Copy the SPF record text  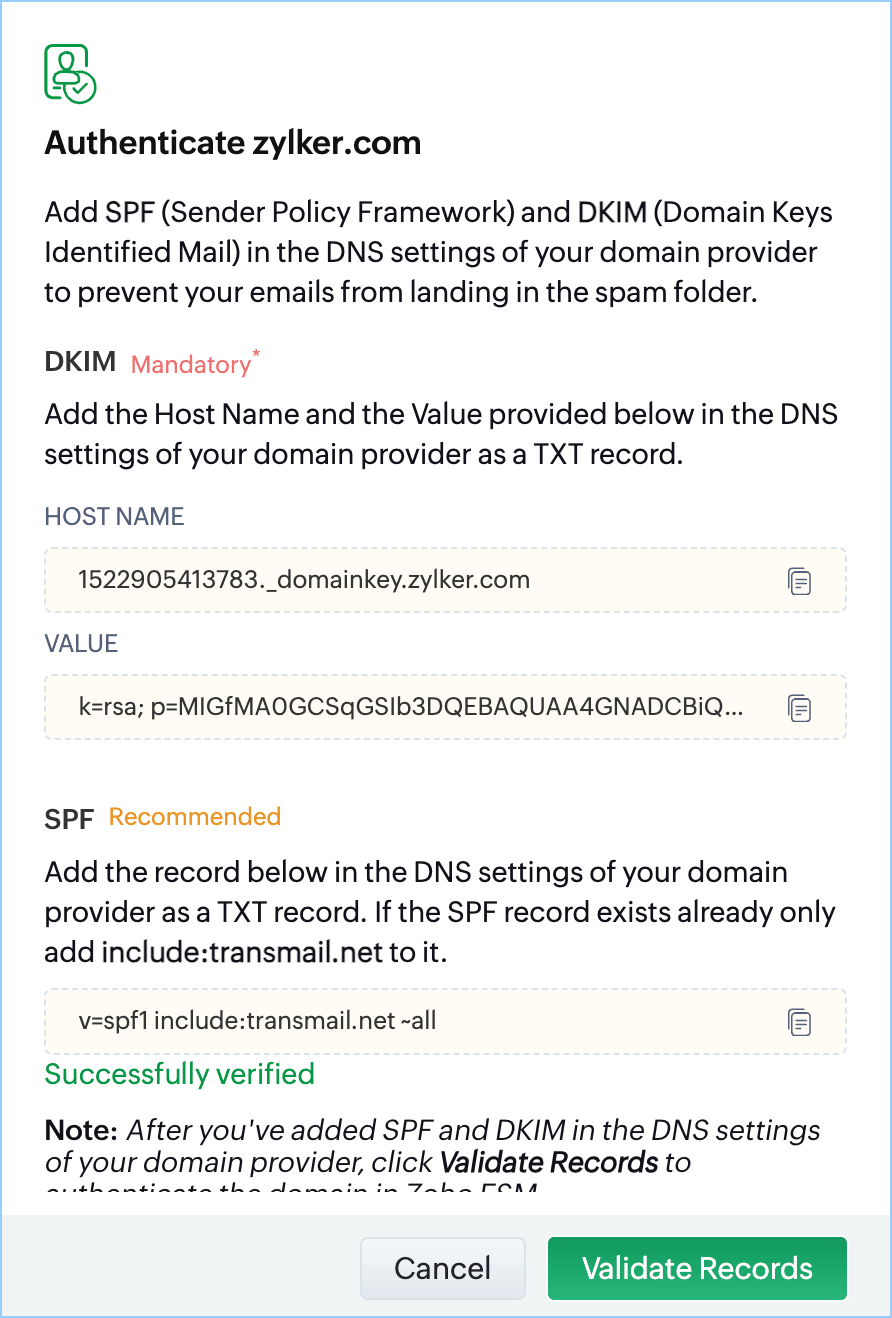[799, 1022]
